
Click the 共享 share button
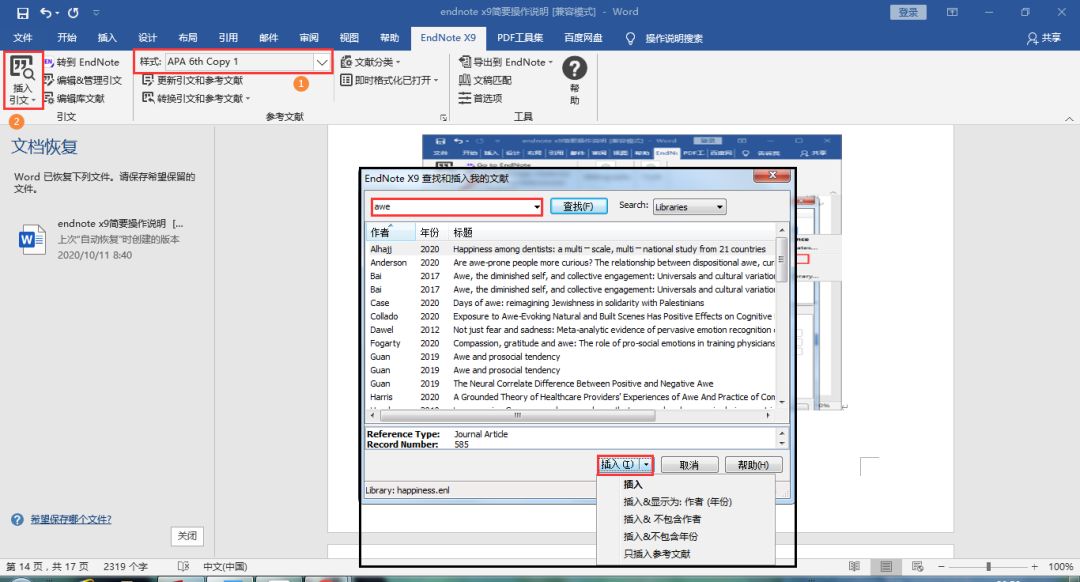1043,38
